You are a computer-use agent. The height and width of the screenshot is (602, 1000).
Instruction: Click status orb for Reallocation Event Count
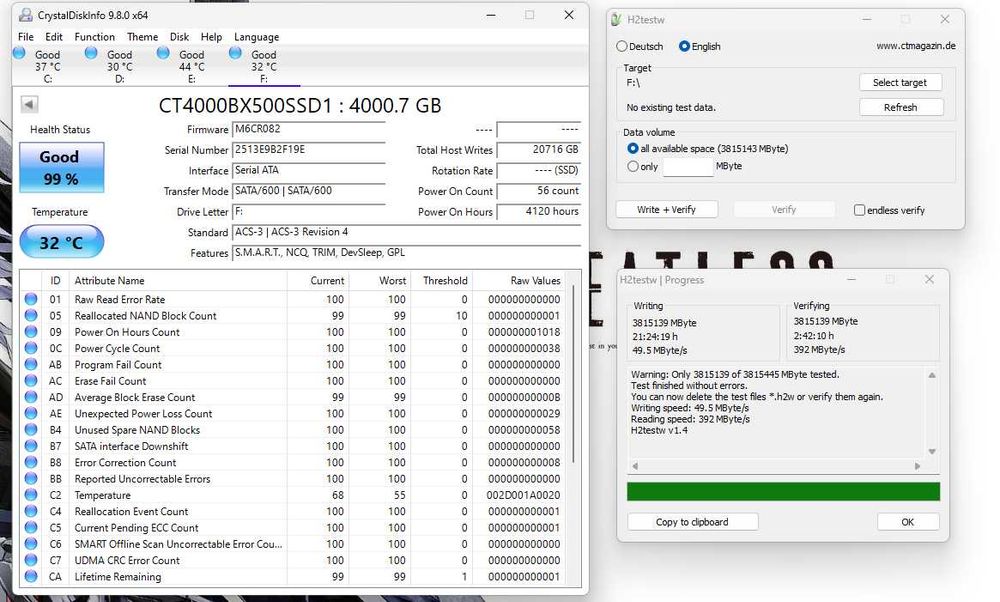click(x=31, y=511)
